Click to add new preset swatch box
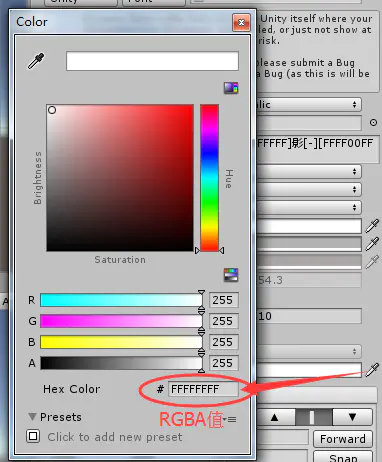This screenshot has height=462, width=382. click(33, 436)
